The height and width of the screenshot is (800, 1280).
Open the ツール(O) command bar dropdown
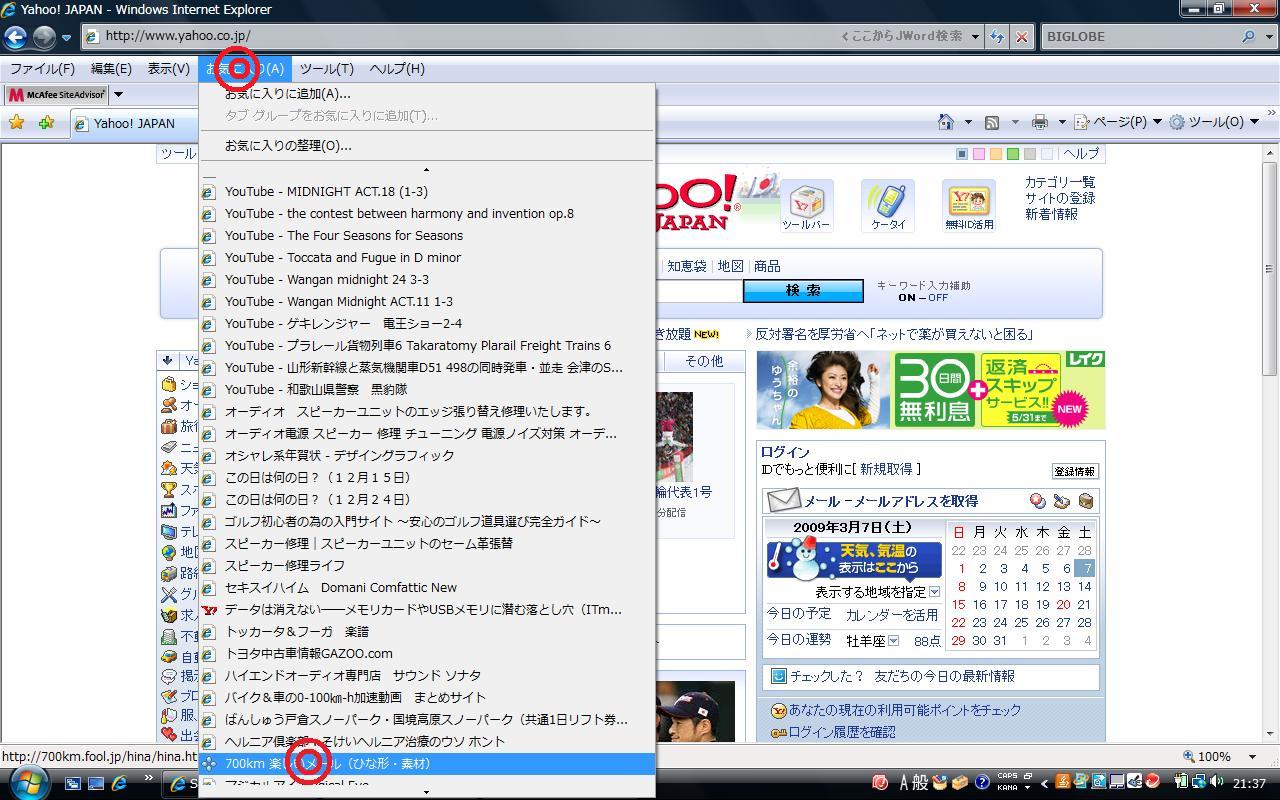coord(1214,122)
